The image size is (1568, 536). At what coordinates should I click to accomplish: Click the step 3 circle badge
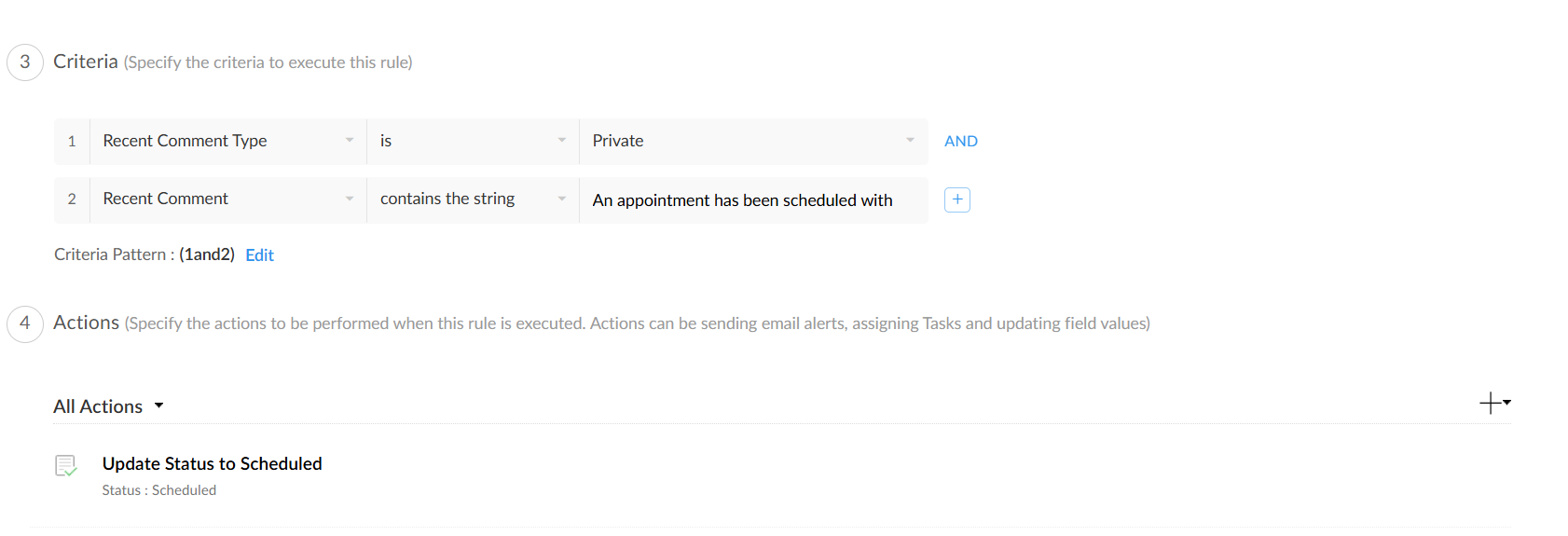tap(25, 62)
